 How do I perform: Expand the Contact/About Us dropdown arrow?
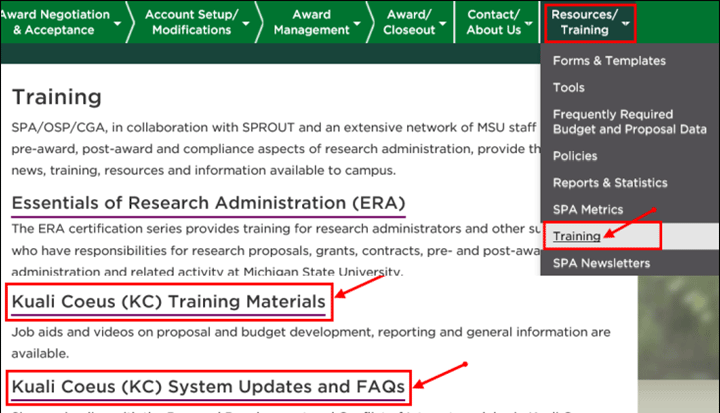pos(529,23)
